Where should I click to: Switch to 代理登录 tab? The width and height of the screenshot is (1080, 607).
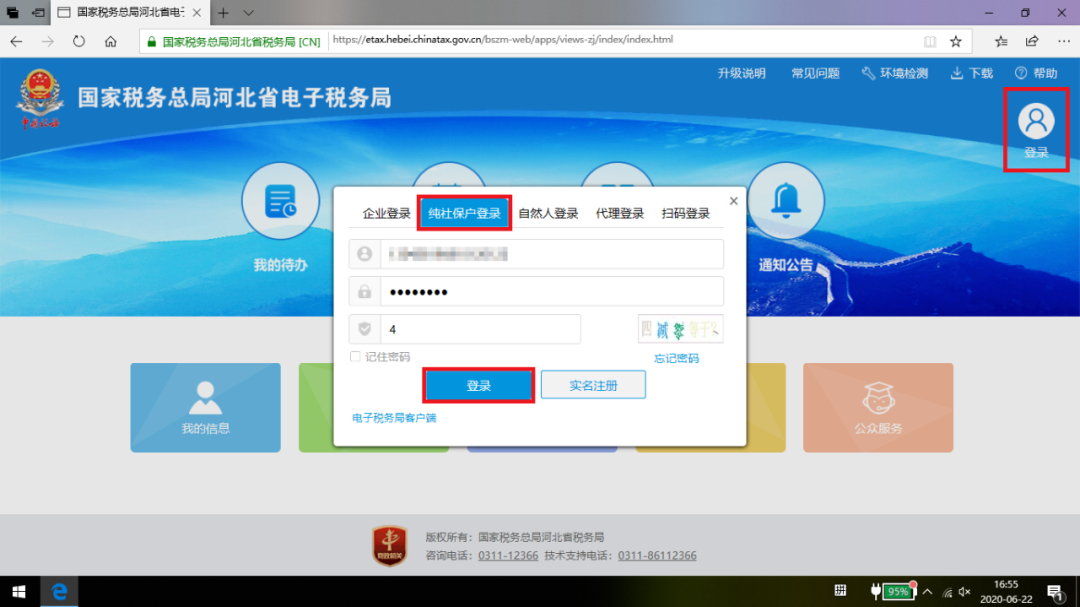[x=619, y=214]
